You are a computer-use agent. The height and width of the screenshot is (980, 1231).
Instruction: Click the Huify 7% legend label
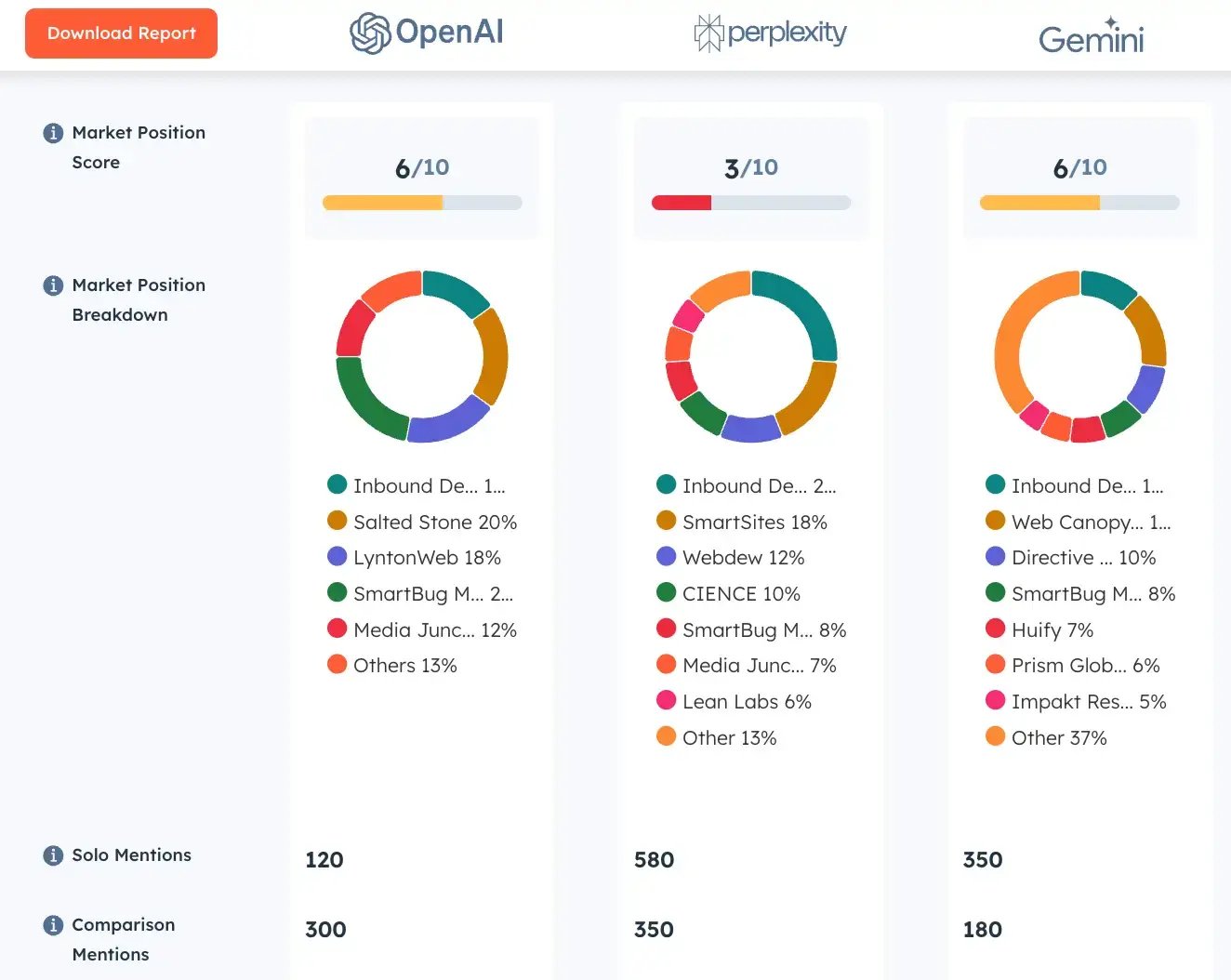click(1052, 630)
